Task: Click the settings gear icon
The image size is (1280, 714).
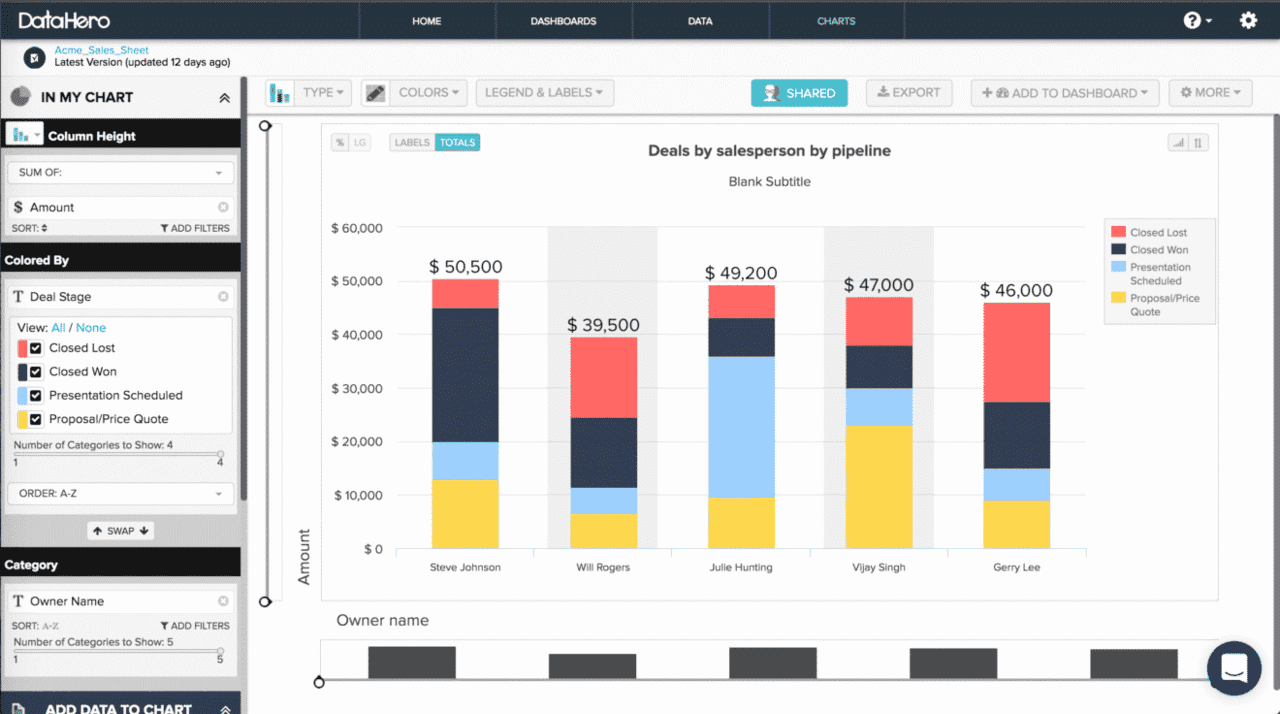Action: [1248, 20]
